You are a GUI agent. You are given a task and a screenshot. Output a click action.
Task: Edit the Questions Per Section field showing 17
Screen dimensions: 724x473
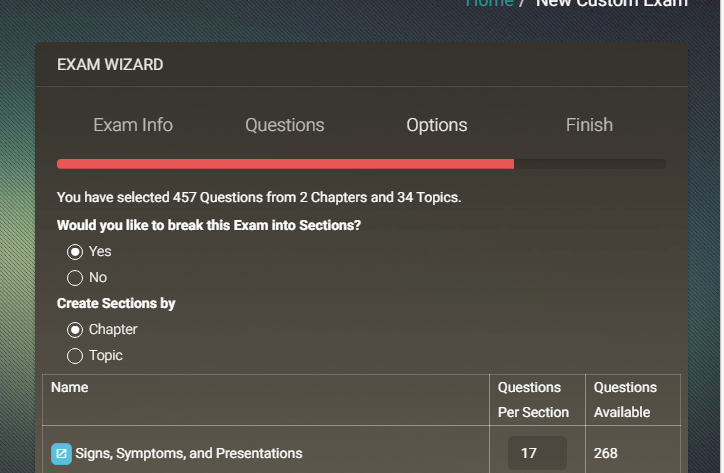point(537,453)
